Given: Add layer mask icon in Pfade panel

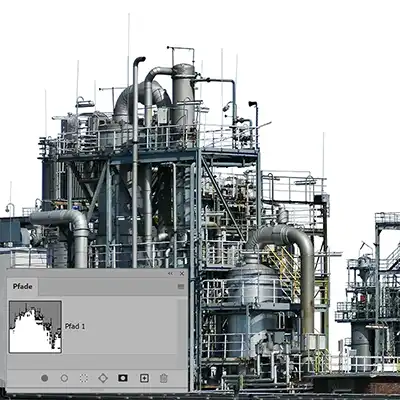Looking at the screenshot, I should (123, 378).
